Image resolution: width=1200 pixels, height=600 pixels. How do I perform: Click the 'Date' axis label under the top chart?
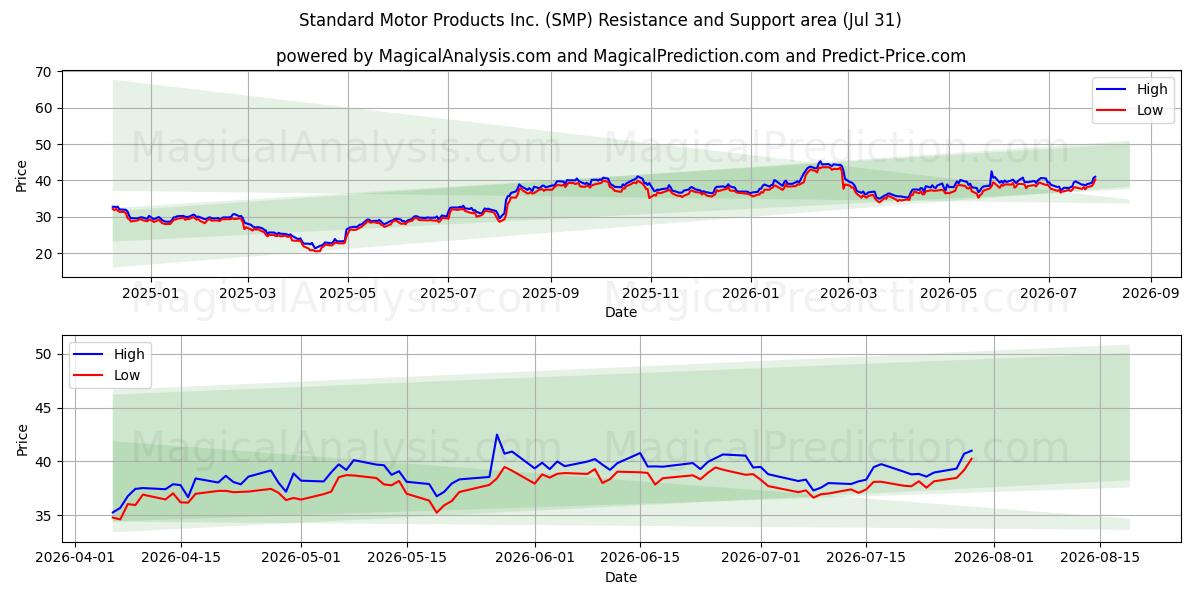[621, 313]
